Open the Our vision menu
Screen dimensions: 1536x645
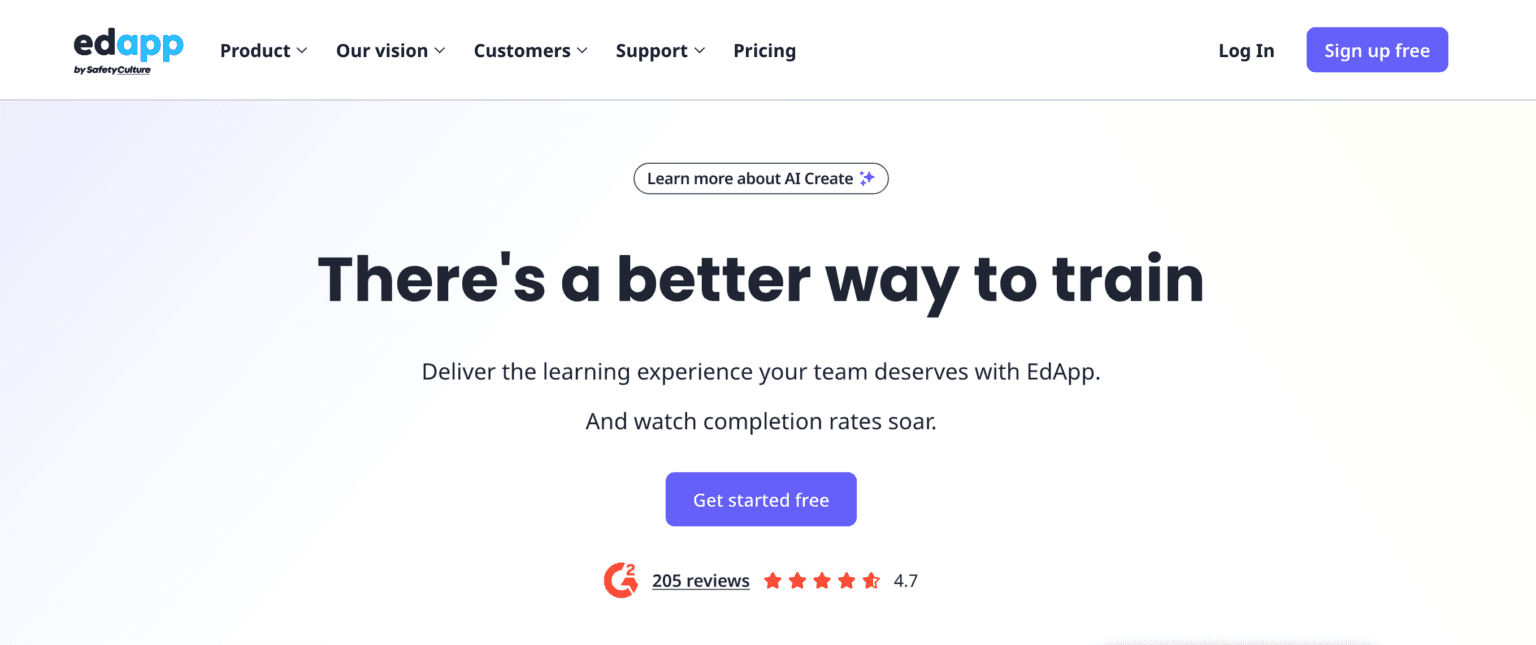[x=382, y=51]
